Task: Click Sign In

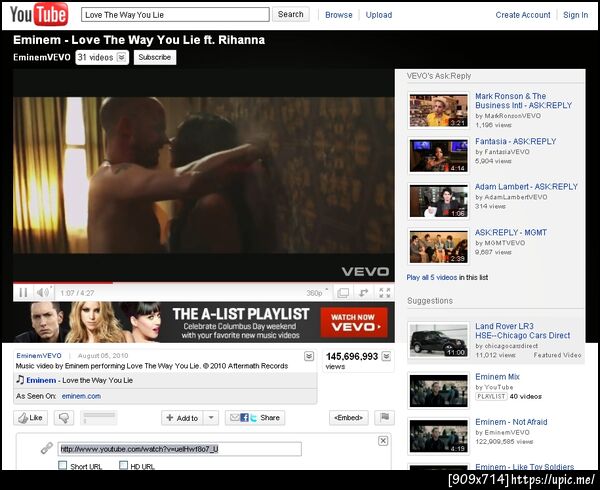Action: point(576,15)
